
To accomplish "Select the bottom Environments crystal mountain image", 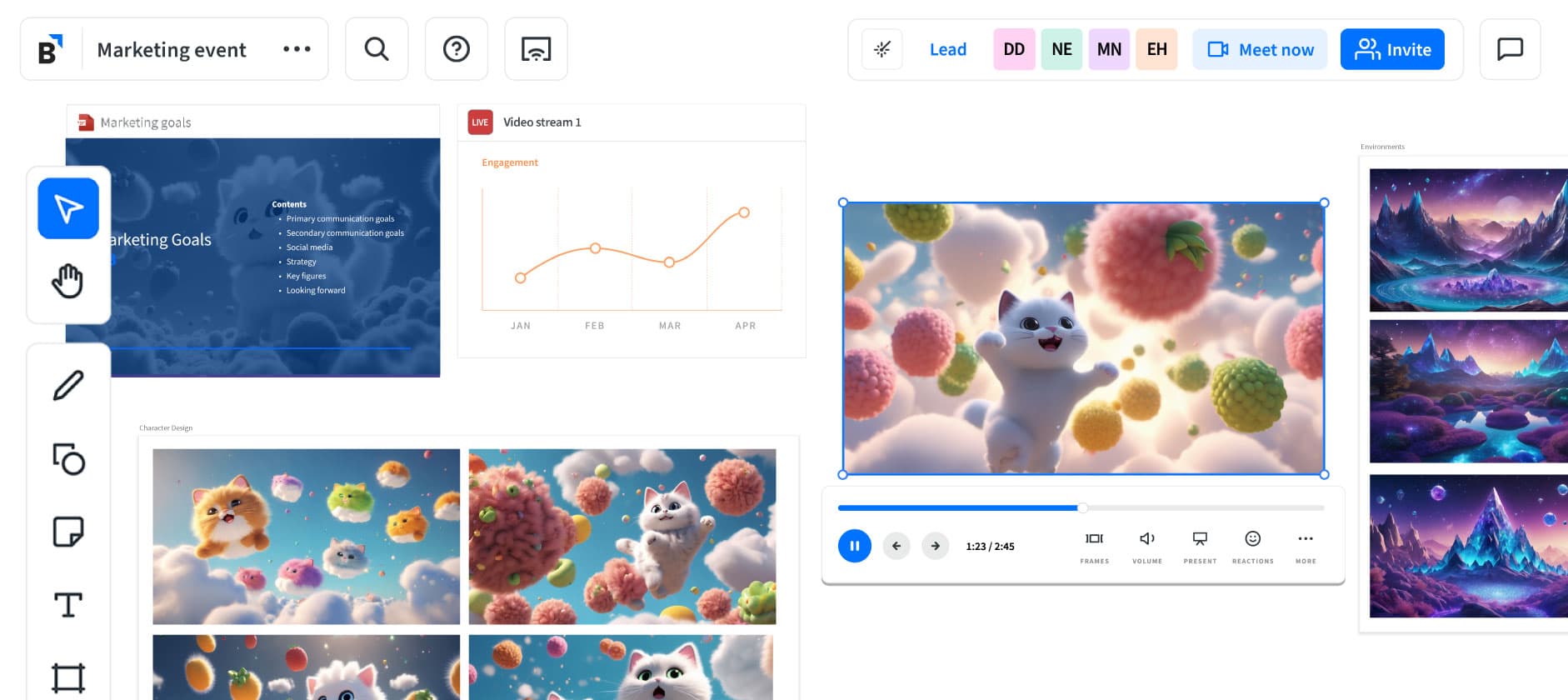I will (x=1468, y=546).
